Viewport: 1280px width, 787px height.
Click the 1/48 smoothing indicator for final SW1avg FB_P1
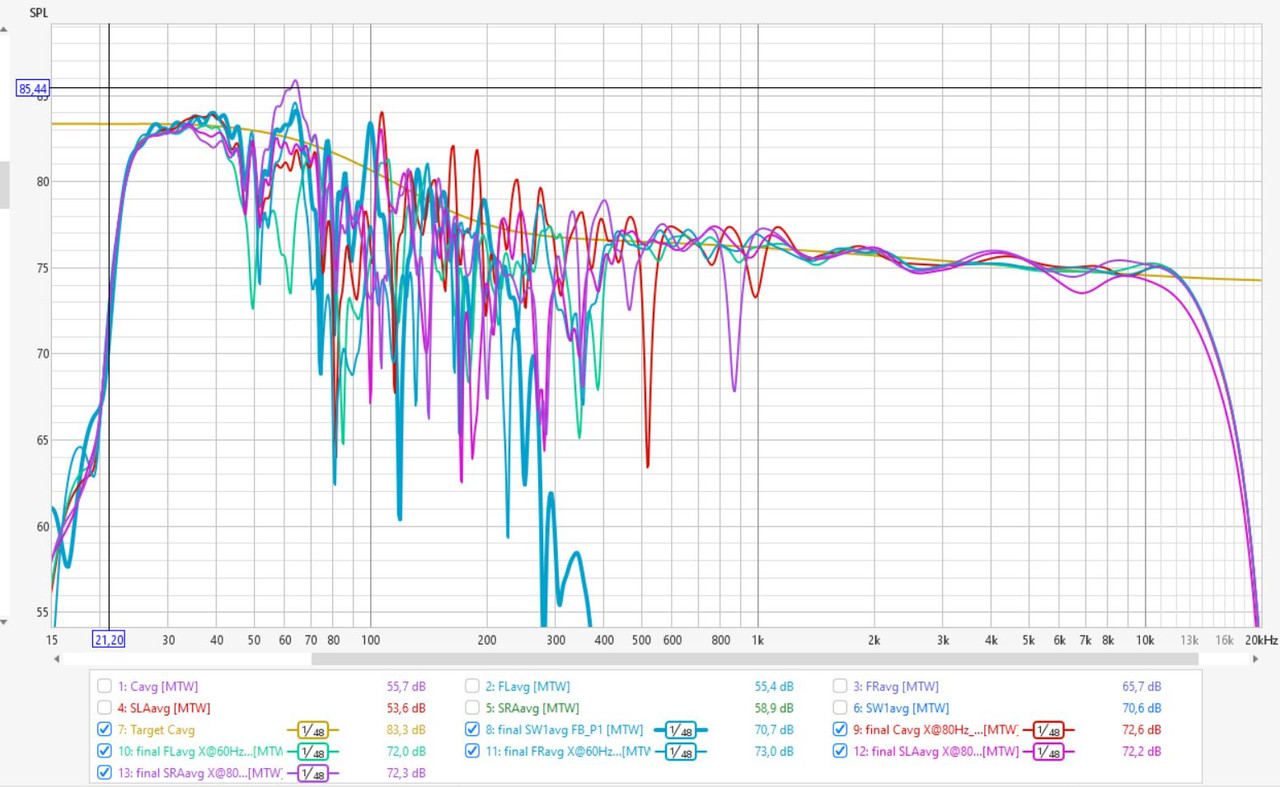681,730
